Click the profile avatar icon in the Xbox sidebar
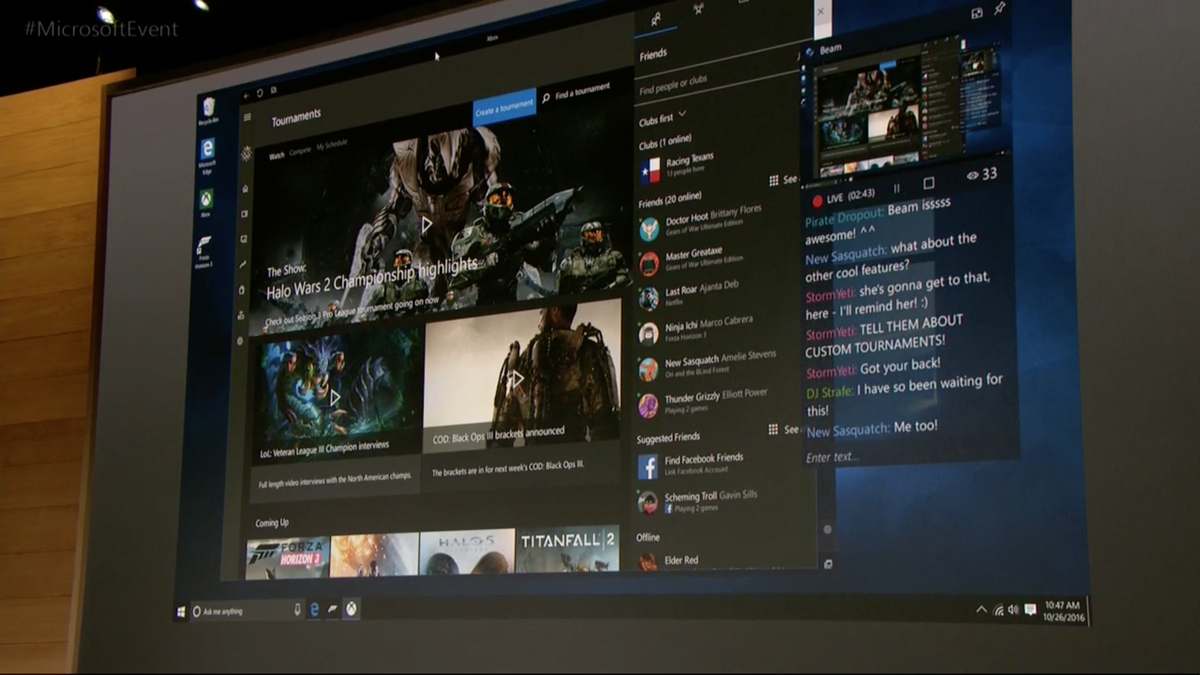The height and width of the screenshot is (675, 1200). (x=246, y=153)
